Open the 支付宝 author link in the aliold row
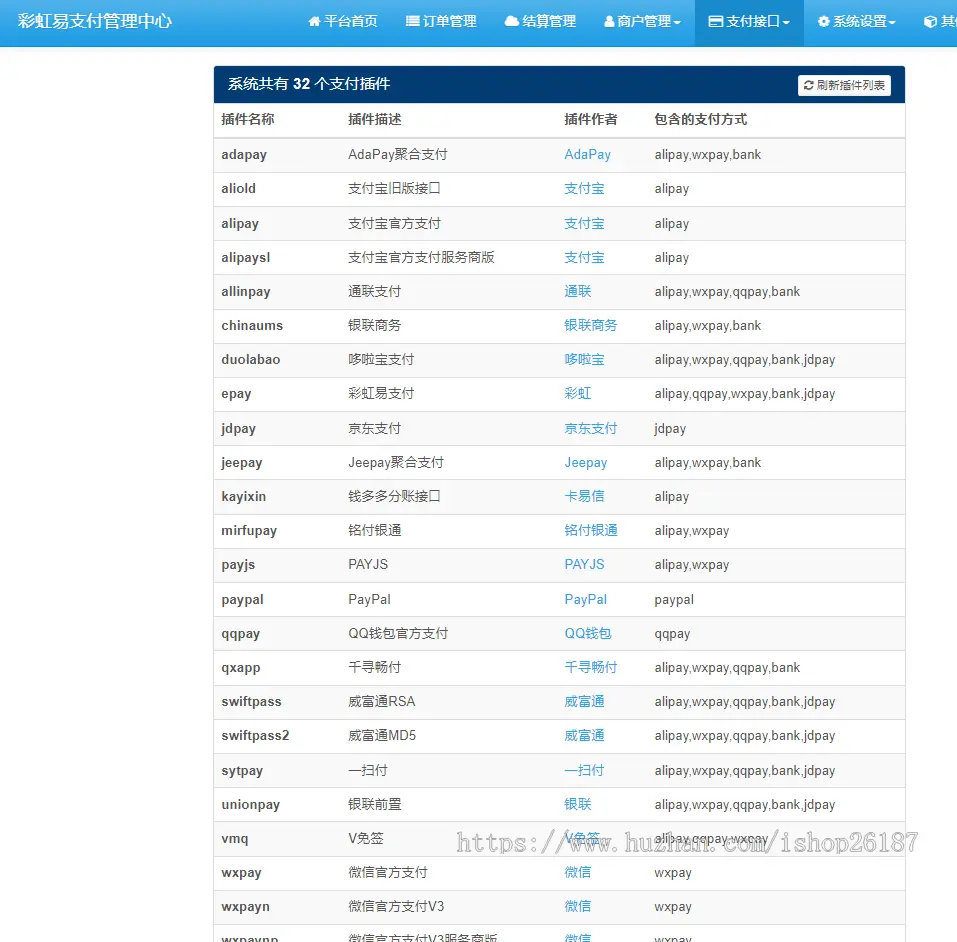The image size is (957, 942). tap(584, 189)
